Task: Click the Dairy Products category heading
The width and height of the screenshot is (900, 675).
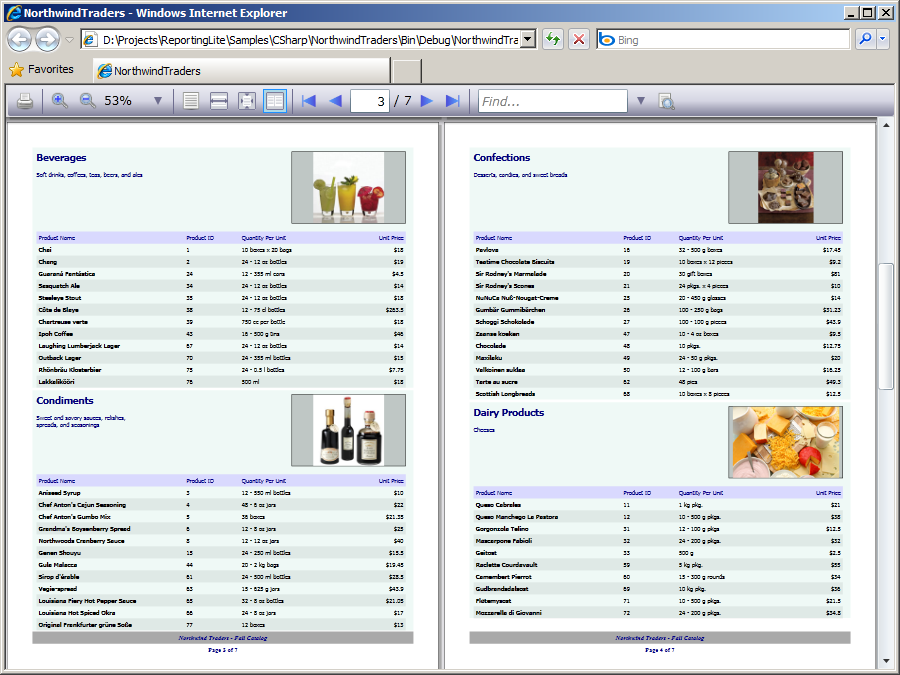Action: coord(509,413)
